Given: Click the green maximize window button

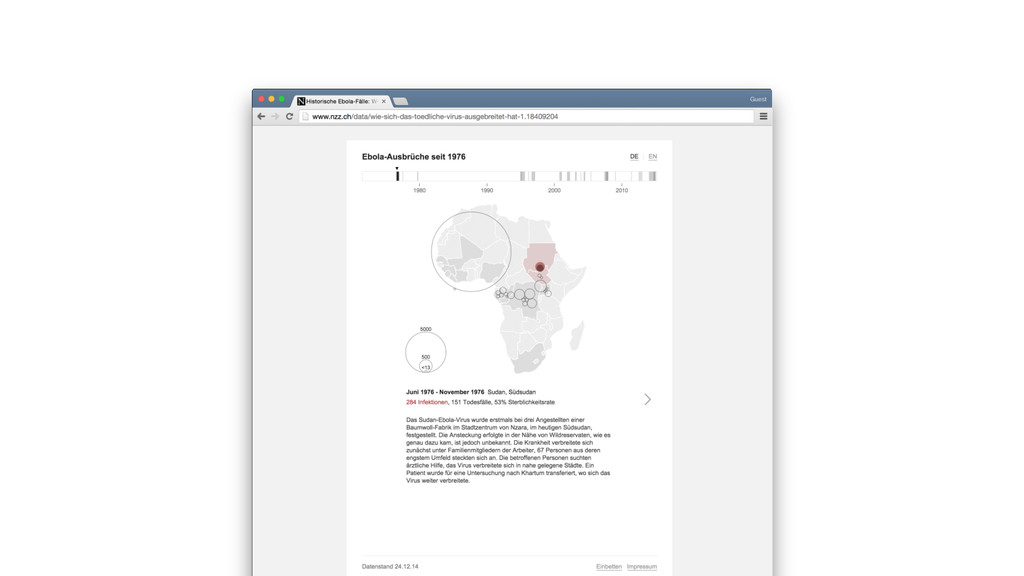Looking at the screenshot, I should (x=281, y=99).
